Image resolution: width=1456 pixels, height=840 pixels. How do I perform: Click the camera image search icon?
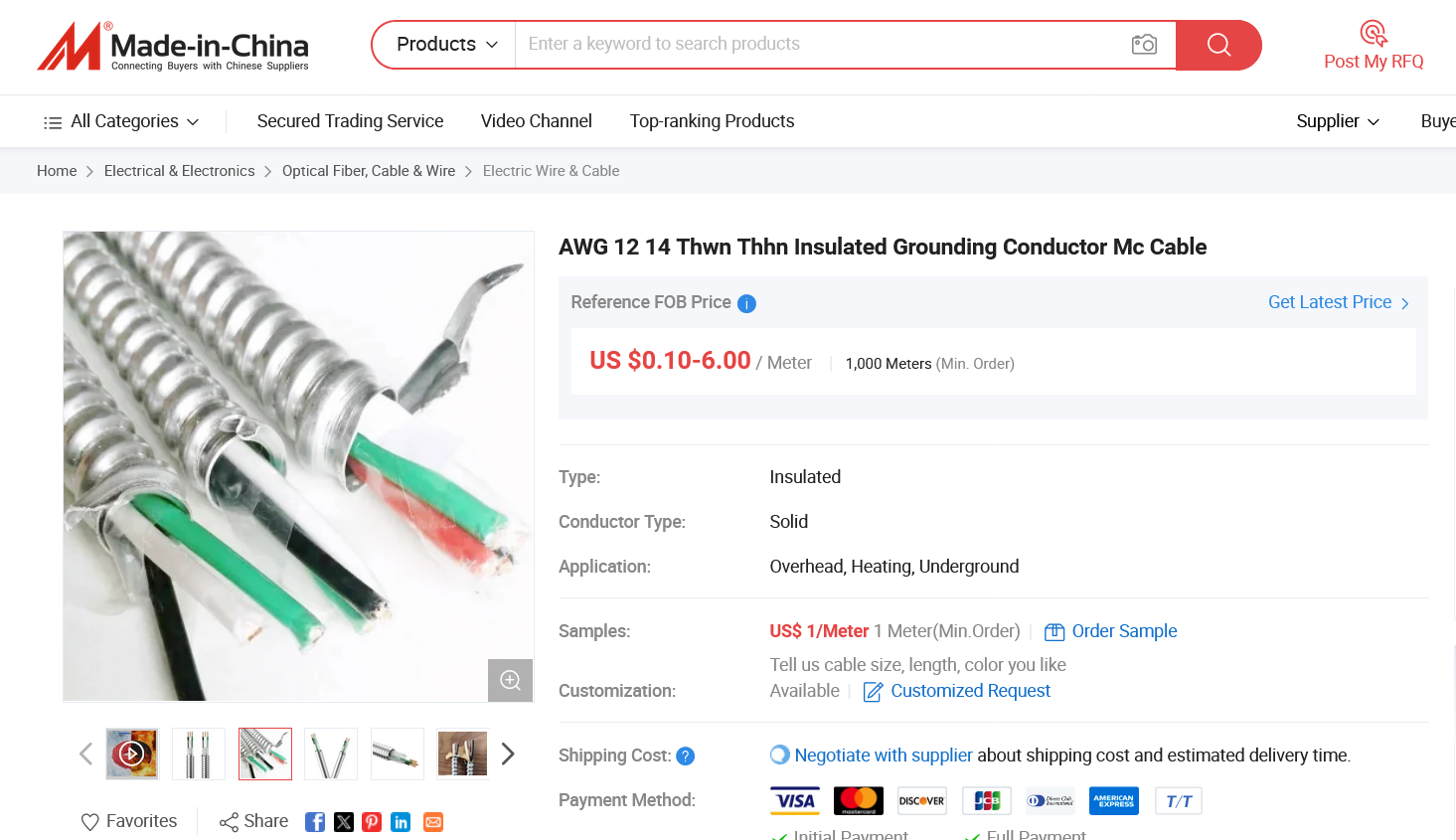(1144, 45)
